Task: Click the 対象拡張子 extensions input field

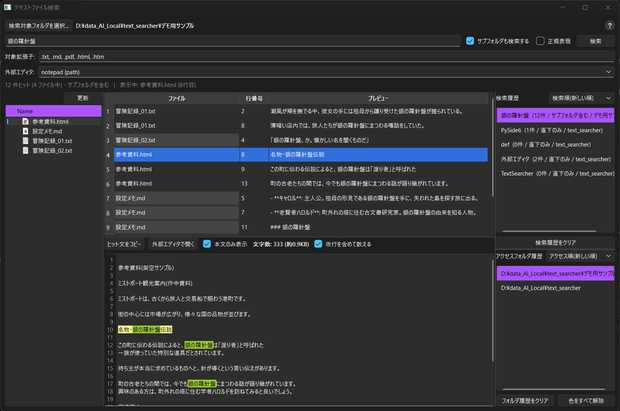Action: coord(327,57)
